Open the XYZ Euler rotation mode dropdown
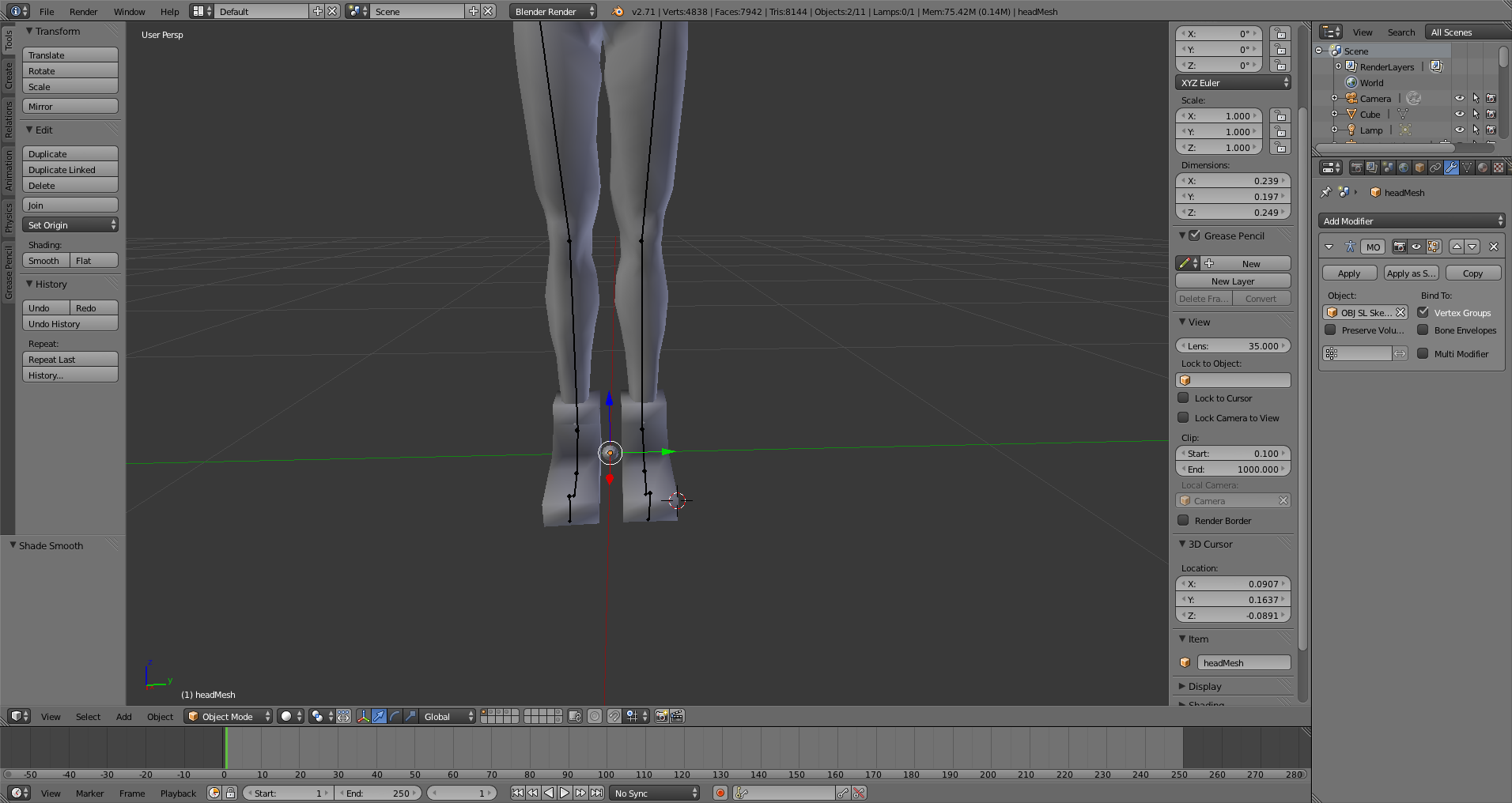 (x=1233, y=83)
